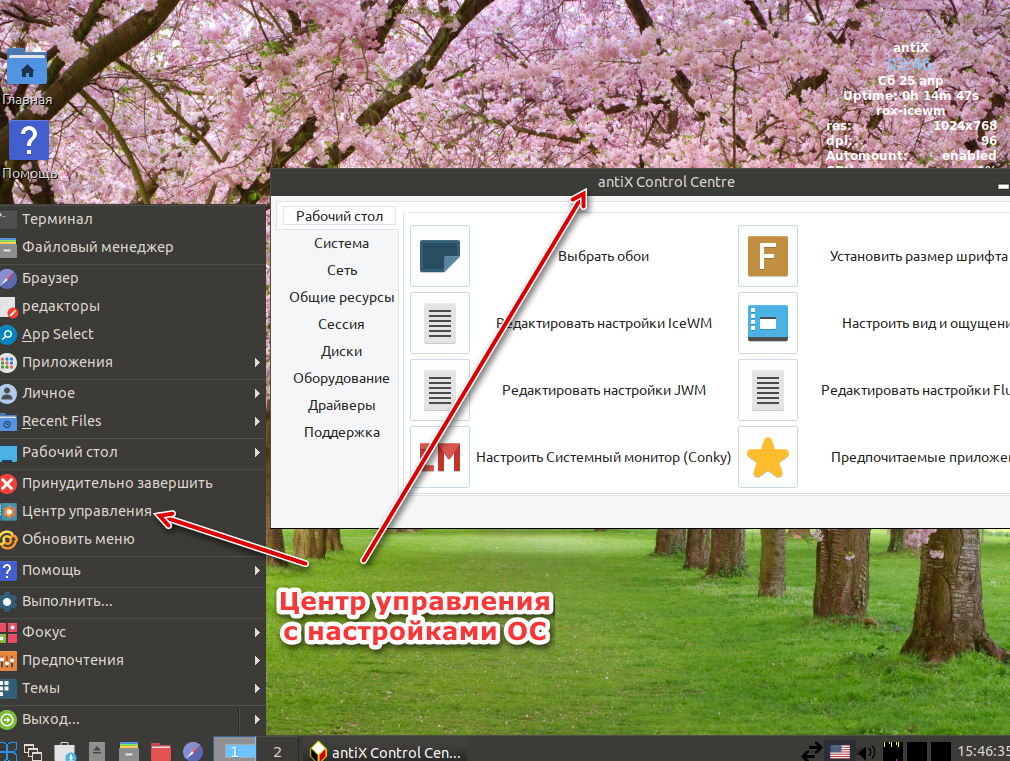Viewport: 1010px width, 761px height.
Task: Click the yellow star preferred applications icon
Action: click(768, 457)
